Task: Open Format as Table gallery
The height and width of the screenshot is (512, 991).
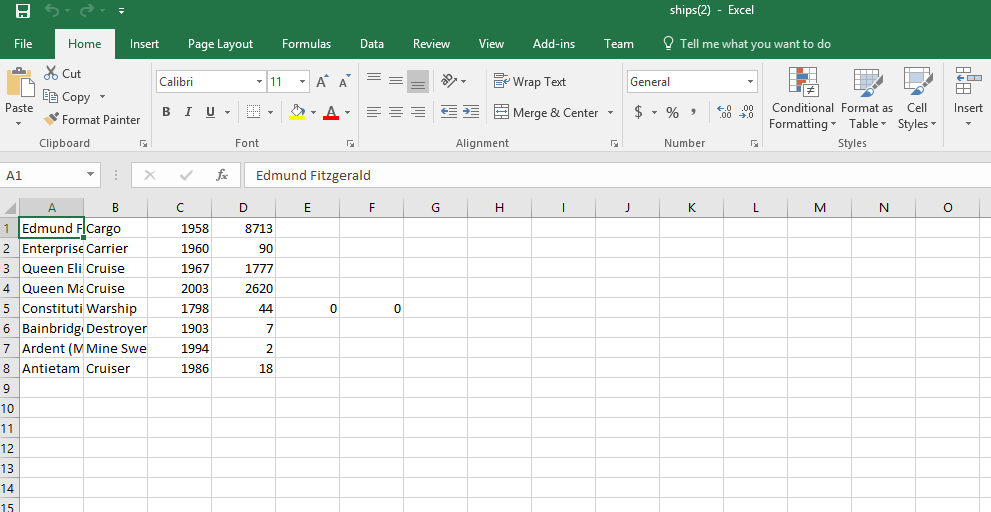Action: [x=867, y=99]
